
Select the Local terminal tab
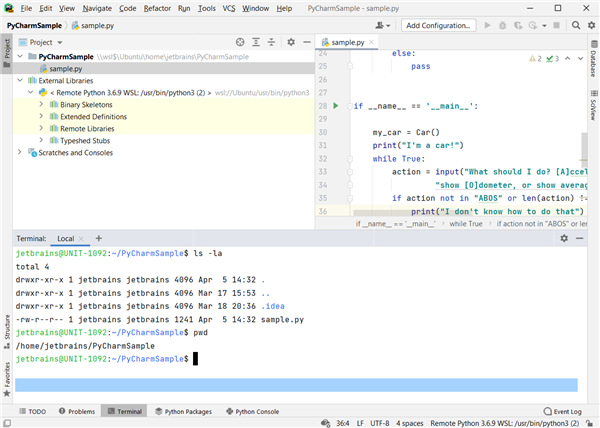(65, 238)
